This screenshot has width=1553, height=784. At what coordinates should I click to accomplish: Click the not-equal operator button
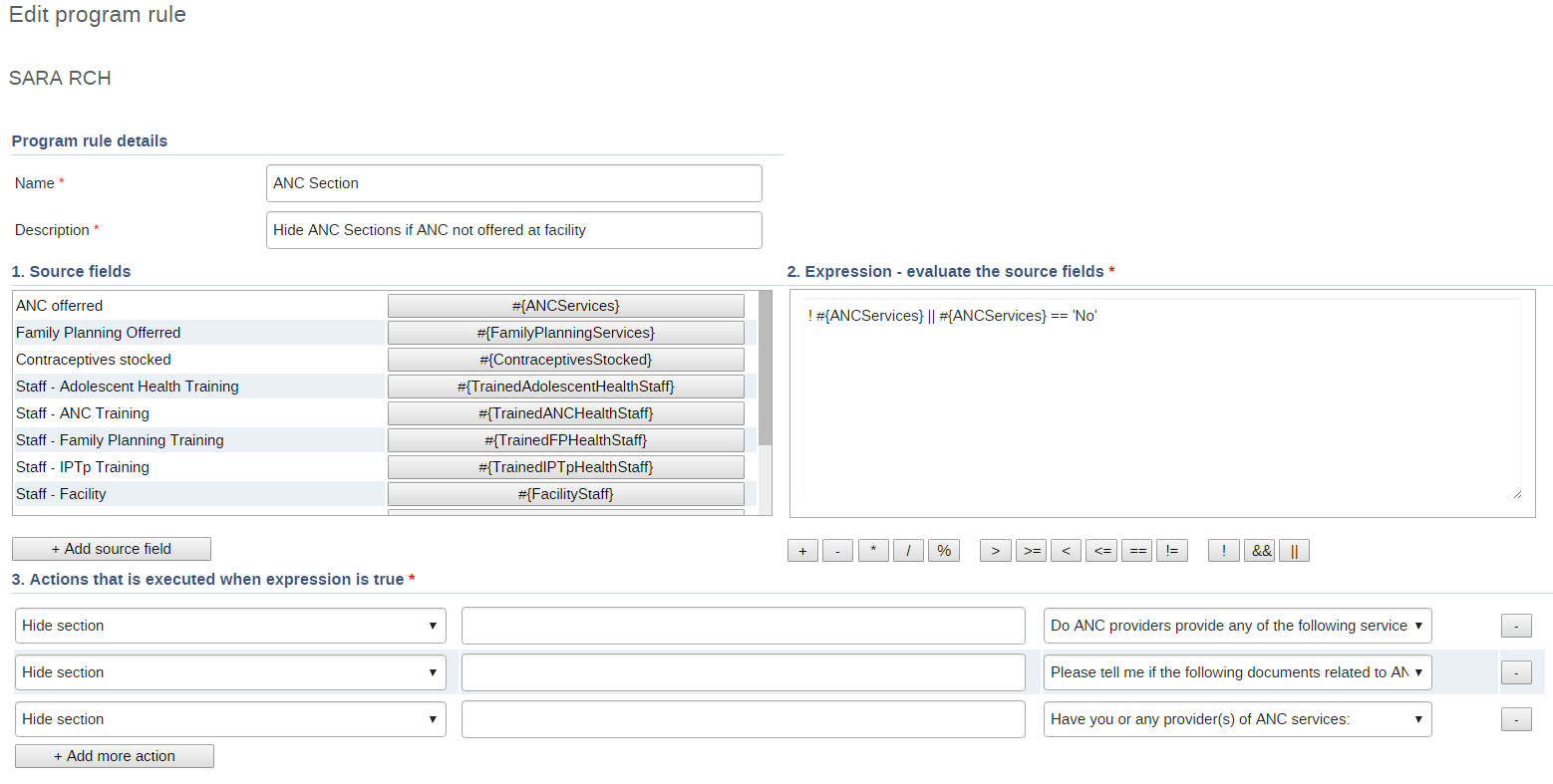pos(1172,551)
